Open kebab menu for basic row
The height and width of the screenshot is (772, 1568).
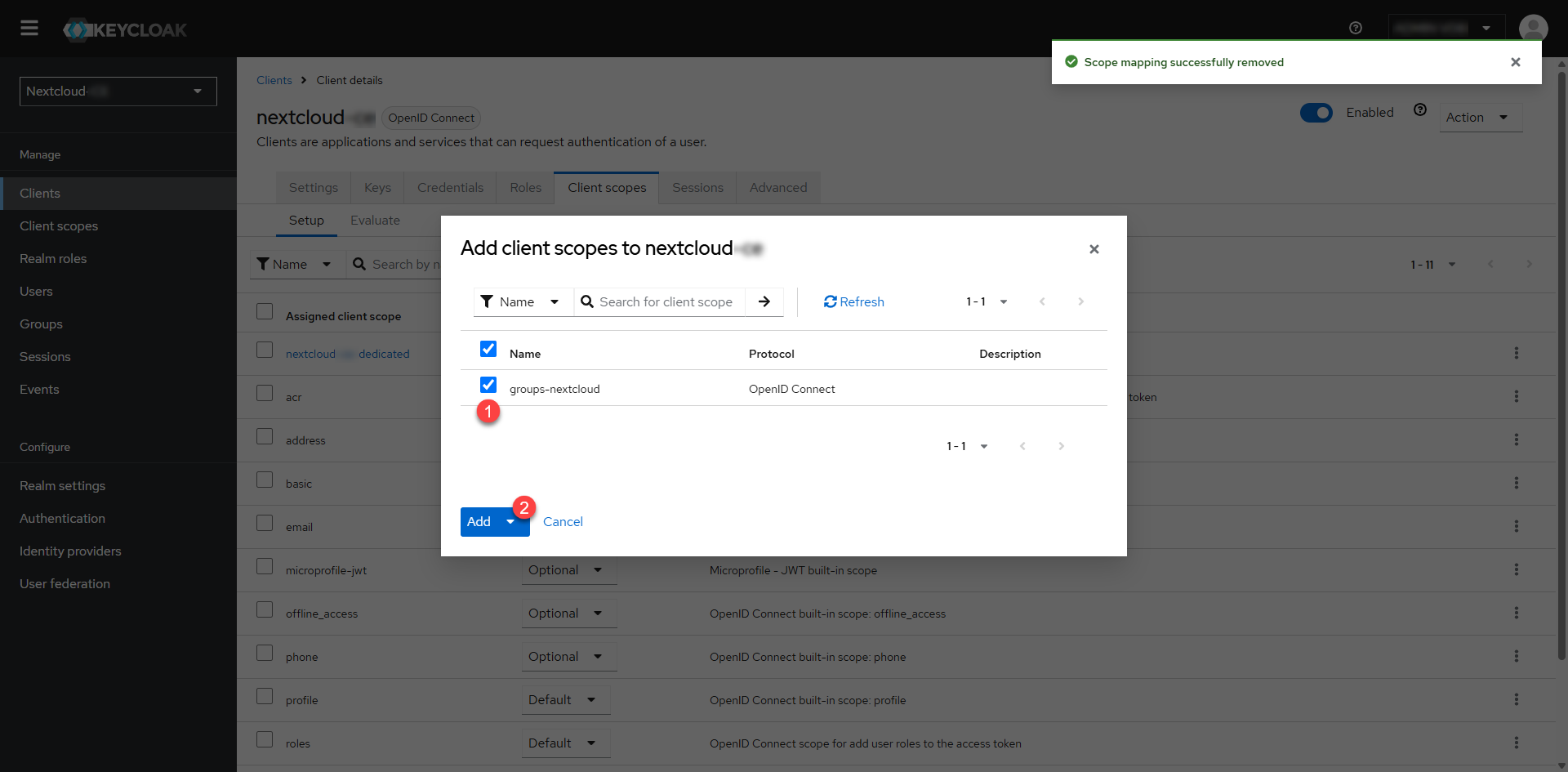[1517, 483]
